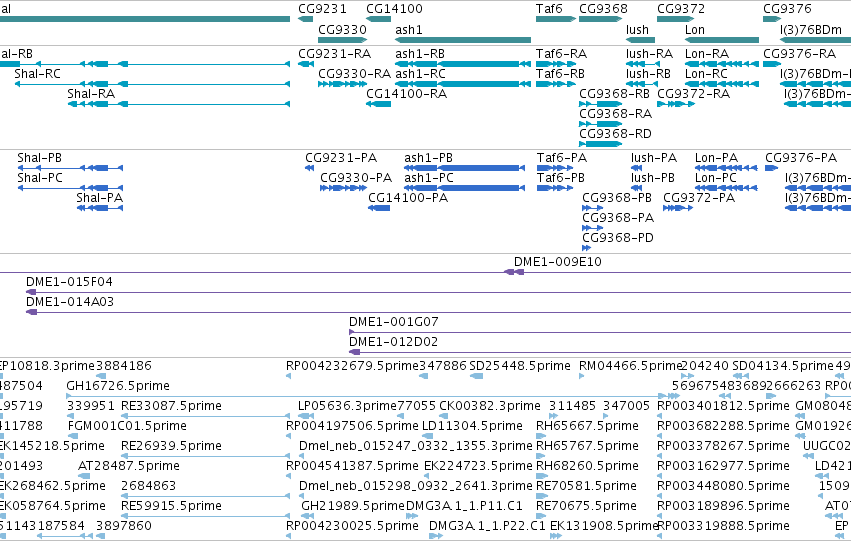The image size is (851, 541).
Task: Click the CG9368-RA transcript label
Action: (615, 114)
